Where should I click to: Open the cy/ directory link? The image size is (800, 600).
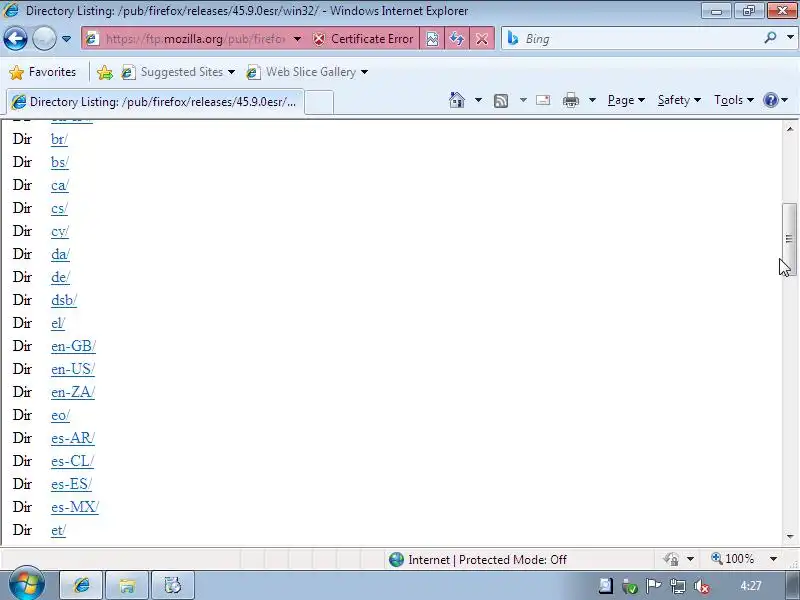pos(60,231)
